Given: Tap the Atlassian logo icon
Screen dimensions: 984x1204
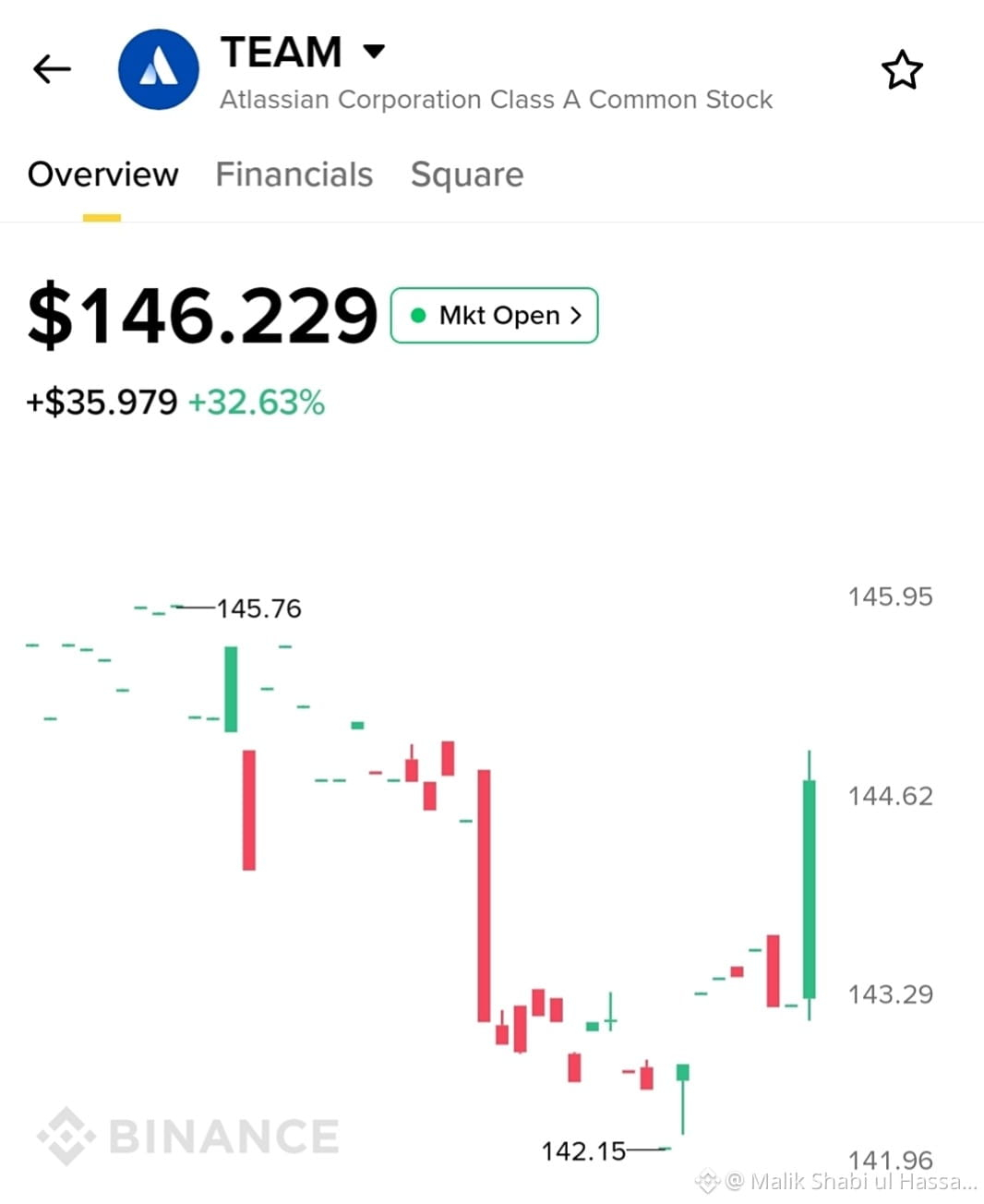Looking at the screenshot, I should pos(159,69).
